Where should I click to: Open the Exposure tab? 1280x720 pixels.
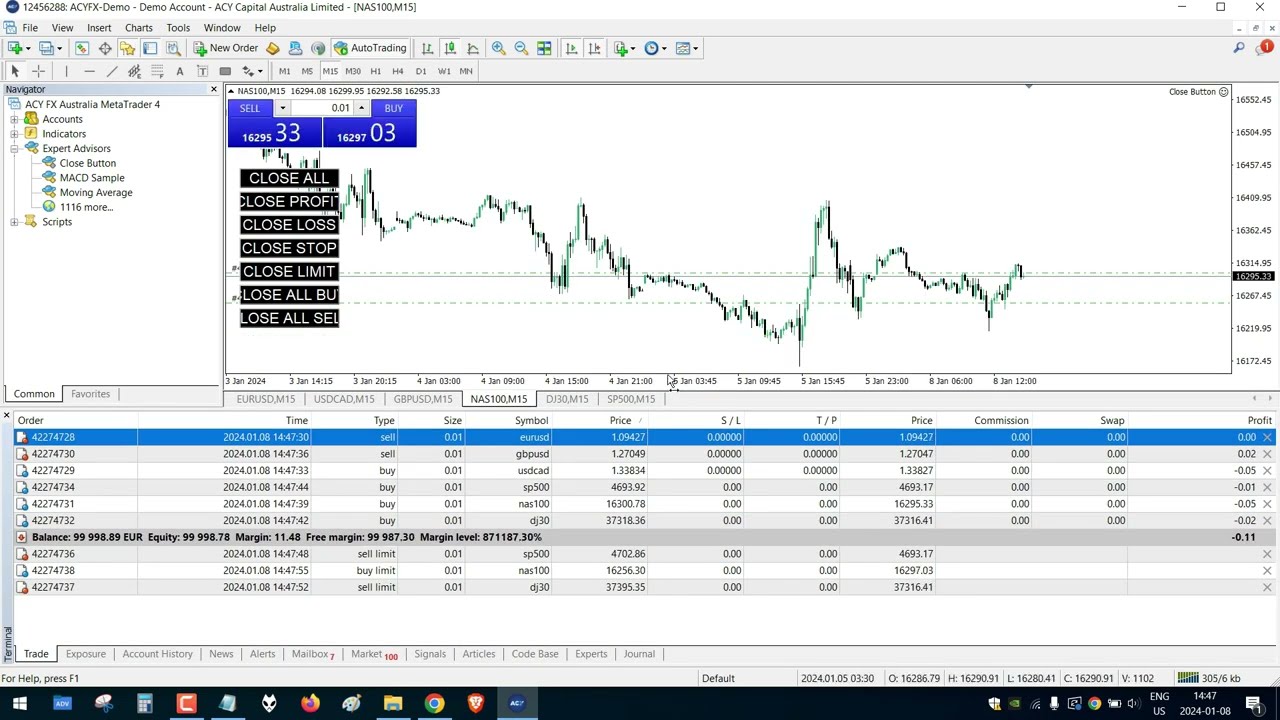pyautogui.click(x=85, y=654)
